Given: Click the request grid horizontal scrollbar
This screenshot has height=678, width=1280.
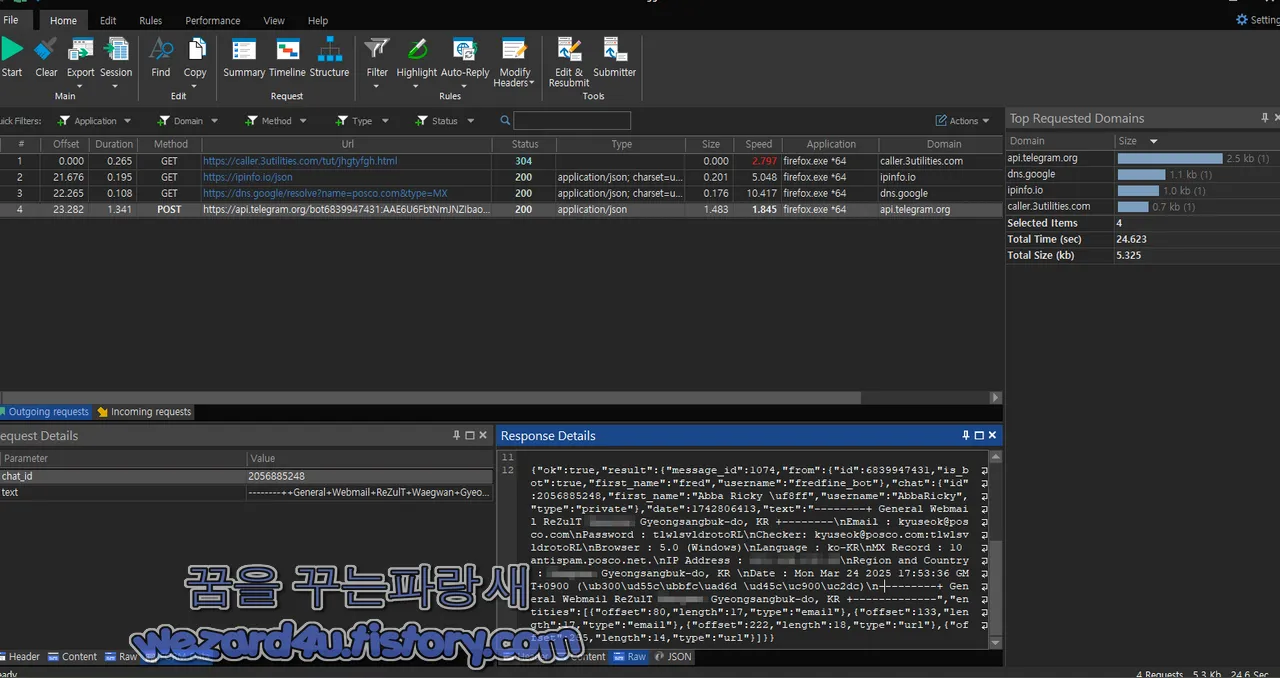Looking at the screenshot, I should coord(430,397).
